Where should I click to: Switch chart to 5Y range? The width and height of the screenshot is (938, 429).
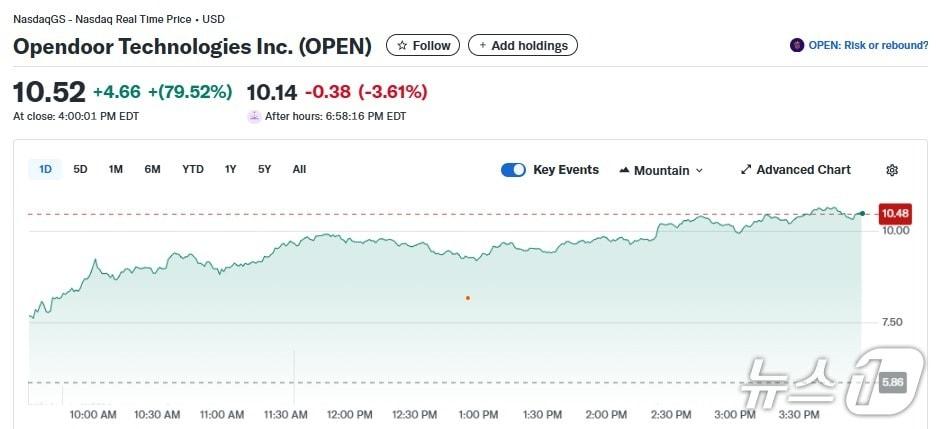[264, 169]
